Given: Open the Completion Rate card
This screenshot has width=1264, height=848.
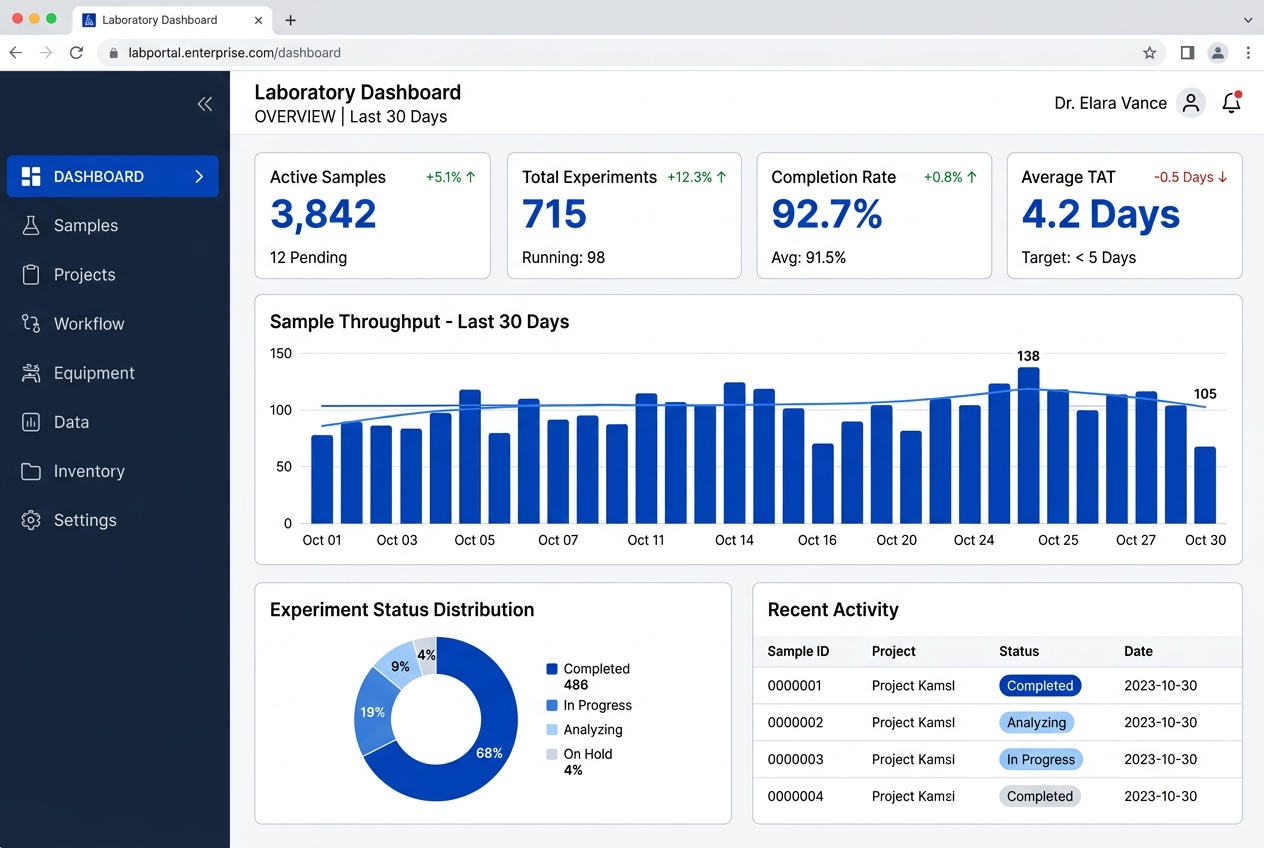Looking at the screenshot, I should [874, 216].
